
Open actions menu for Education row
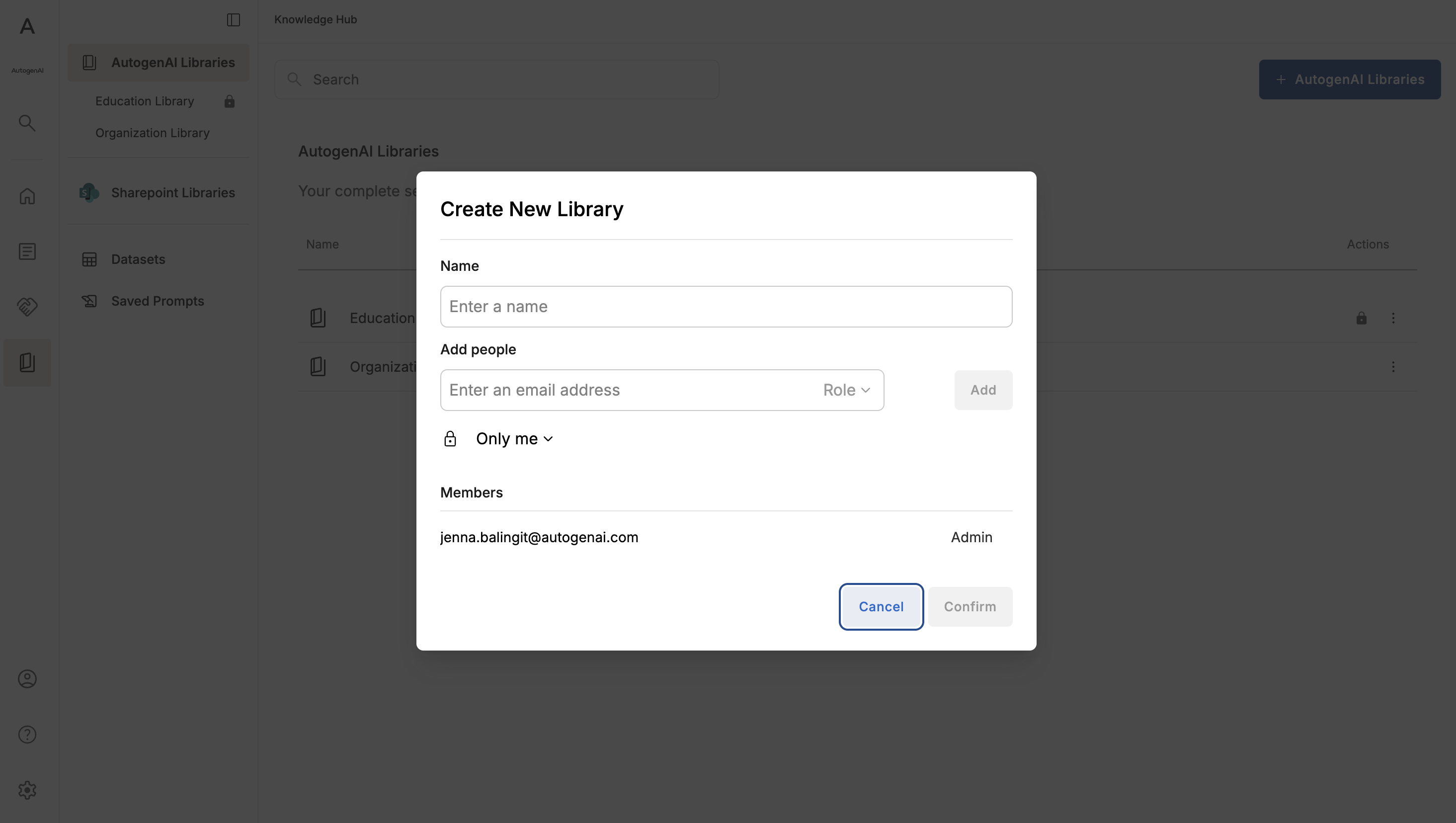click(1393, 318)
